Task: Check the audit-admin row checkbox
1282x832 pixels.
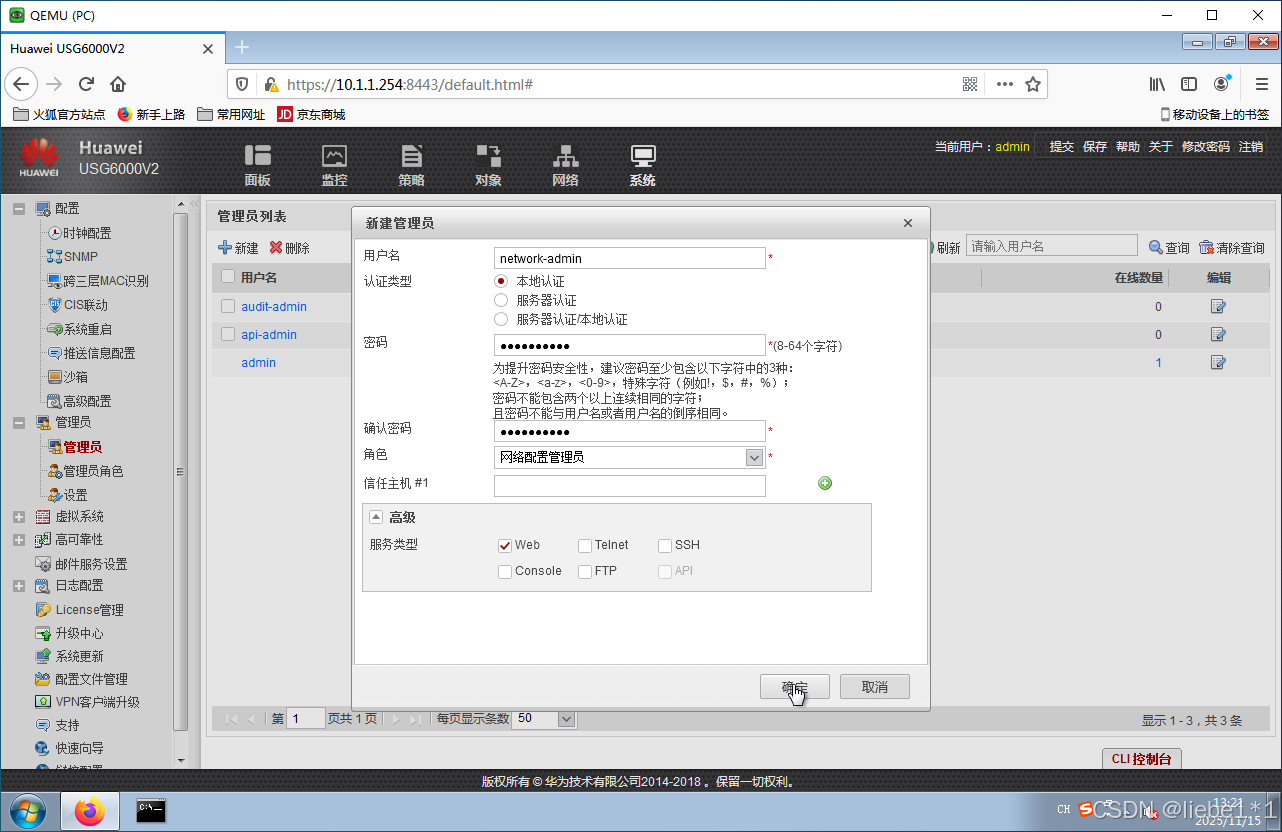Action: point(228,306)
